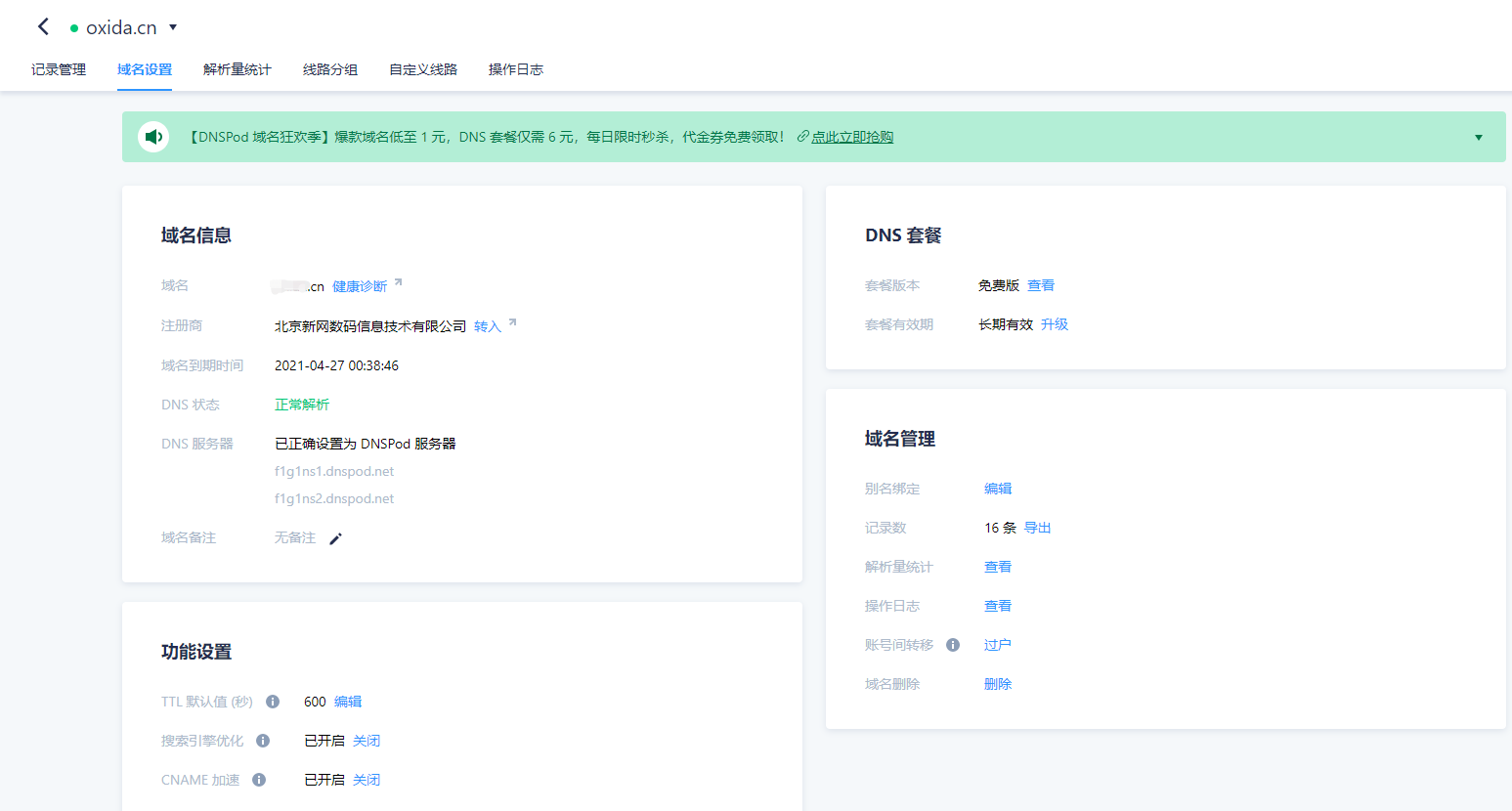The height and width of the screenshot is (811, 1512).
Task: Go to the 操作日志 tab
Action: (516, 69)
